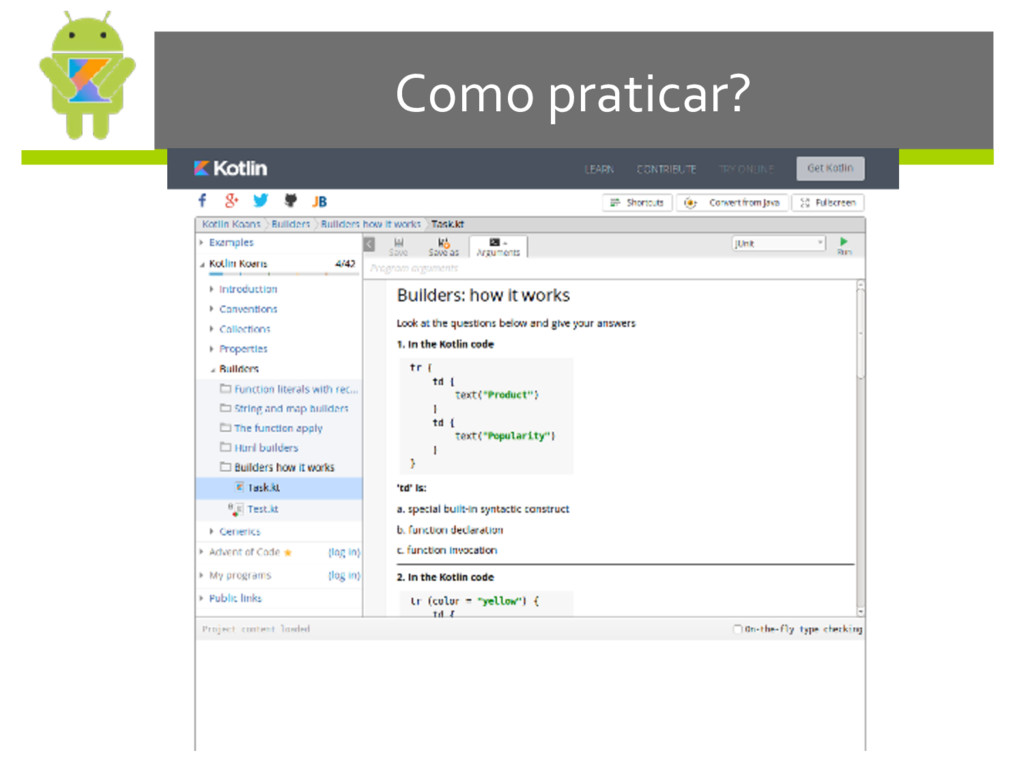
Task: Open the Google Plus share icon
Action: [231, 200]
